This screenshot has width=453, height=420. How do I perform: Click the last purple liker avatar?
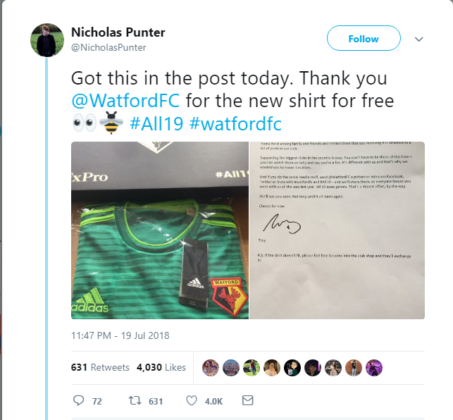tap(374, 368)
